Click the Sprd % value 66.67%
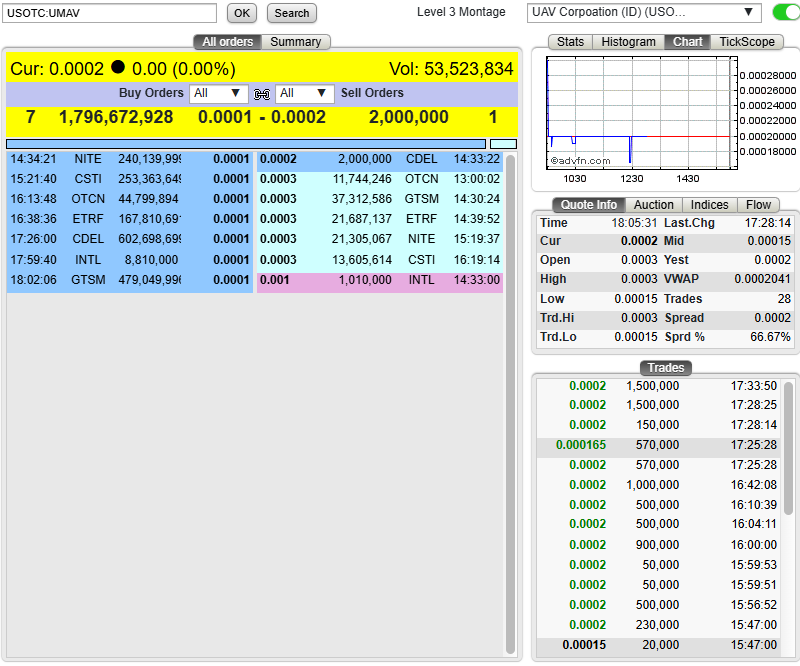Screen dimensions: 800x666 tap(770, 337)
